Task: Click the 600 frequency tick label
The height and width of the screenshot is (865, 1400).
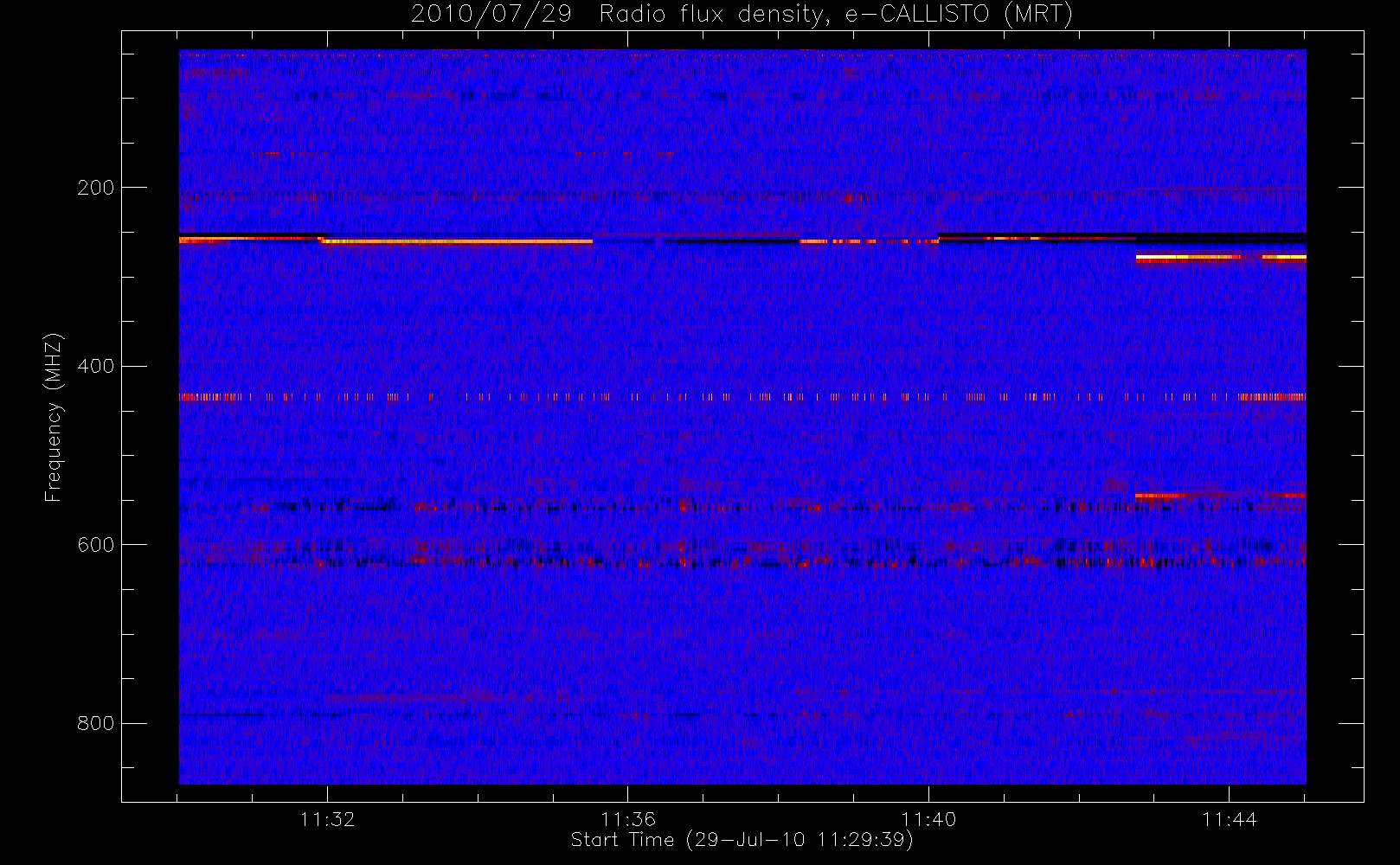Action: 95,545
